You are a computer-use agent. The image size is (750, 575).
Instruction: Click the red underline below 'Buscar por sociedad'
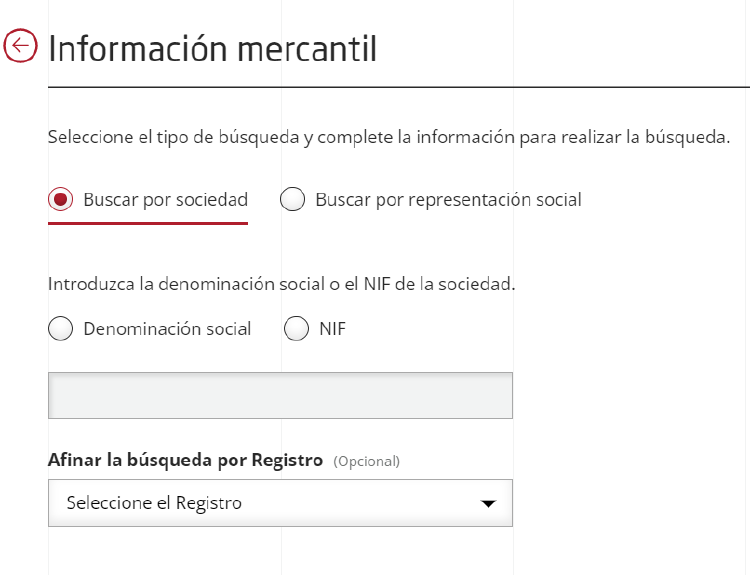coord(148,223)
